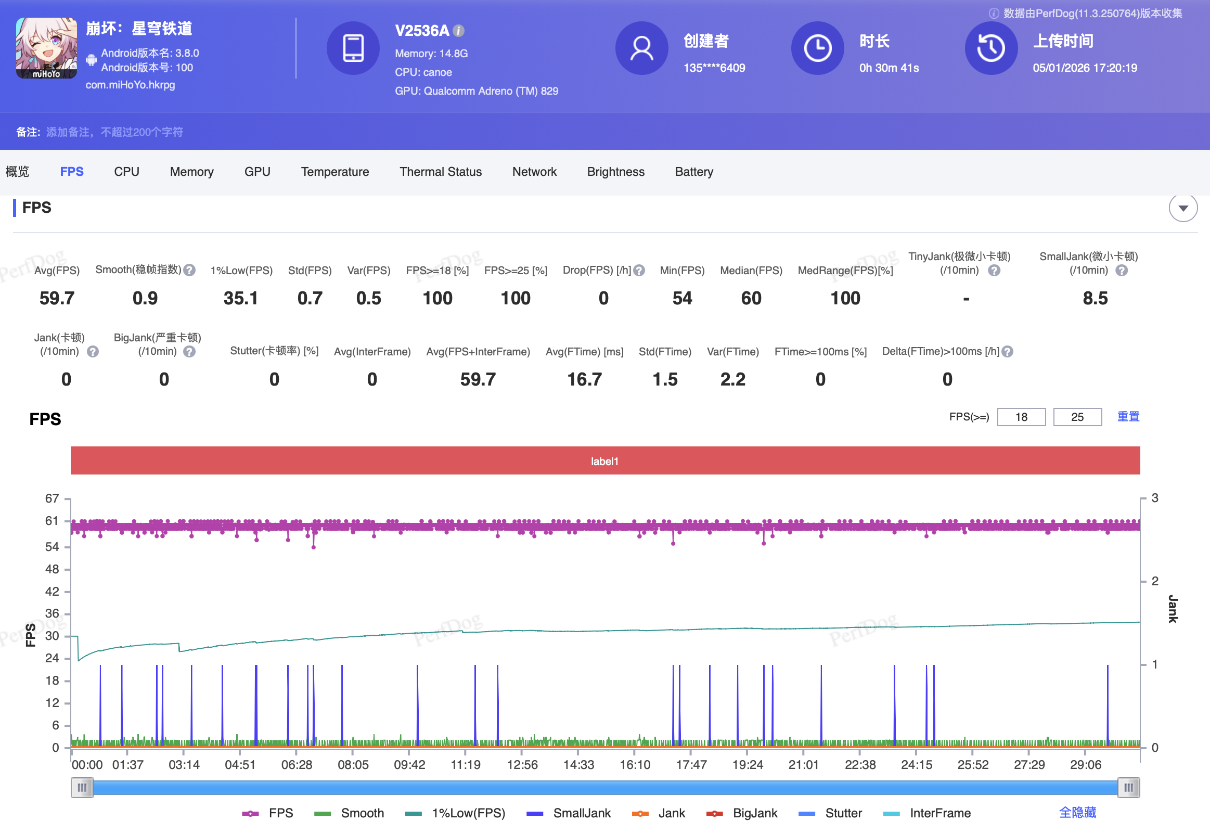Click the BigJank(严重卡顿) help icon
This screenshot has width=1210, height=821.
[189, 352]
